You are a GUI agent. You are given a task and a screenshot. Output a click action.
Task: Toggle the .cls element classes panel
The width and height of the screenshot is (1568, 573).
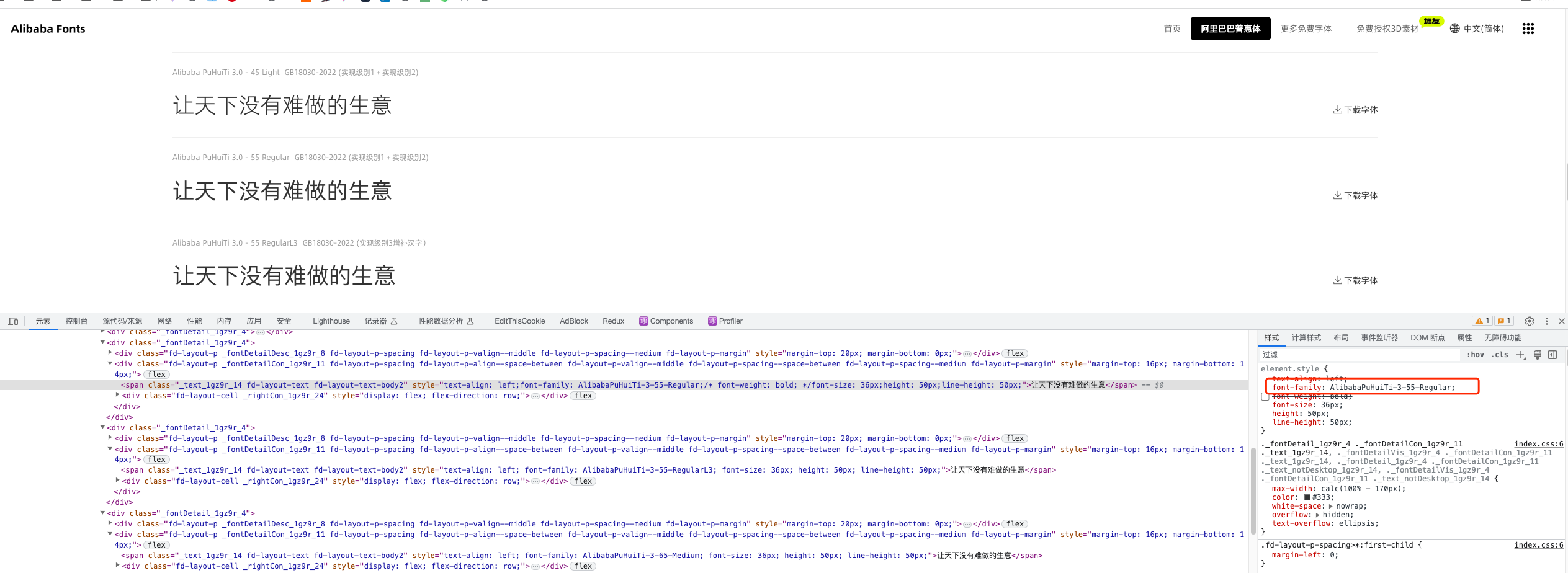(x=1499, y=355)
